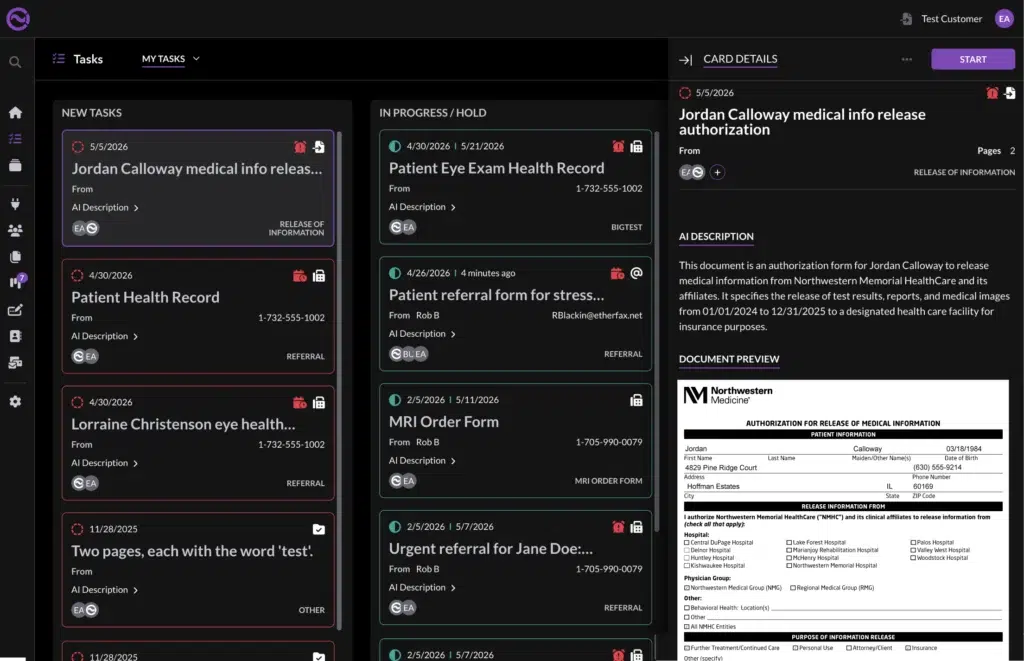Click status circle on Lorraine Christenson card
1024x661 pixels.
77,402
